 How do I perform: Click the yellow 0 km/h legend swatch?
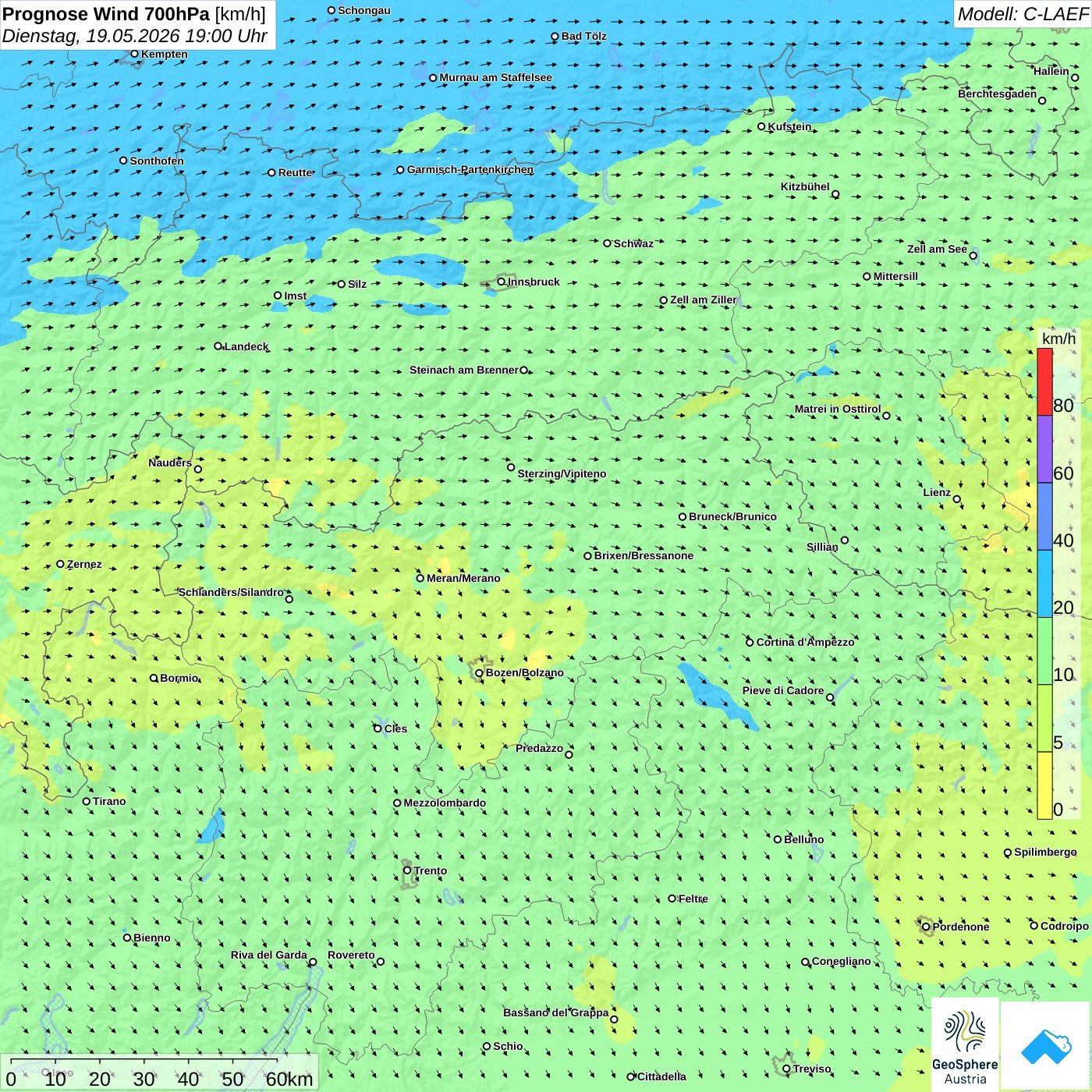tap(1044, 785)
